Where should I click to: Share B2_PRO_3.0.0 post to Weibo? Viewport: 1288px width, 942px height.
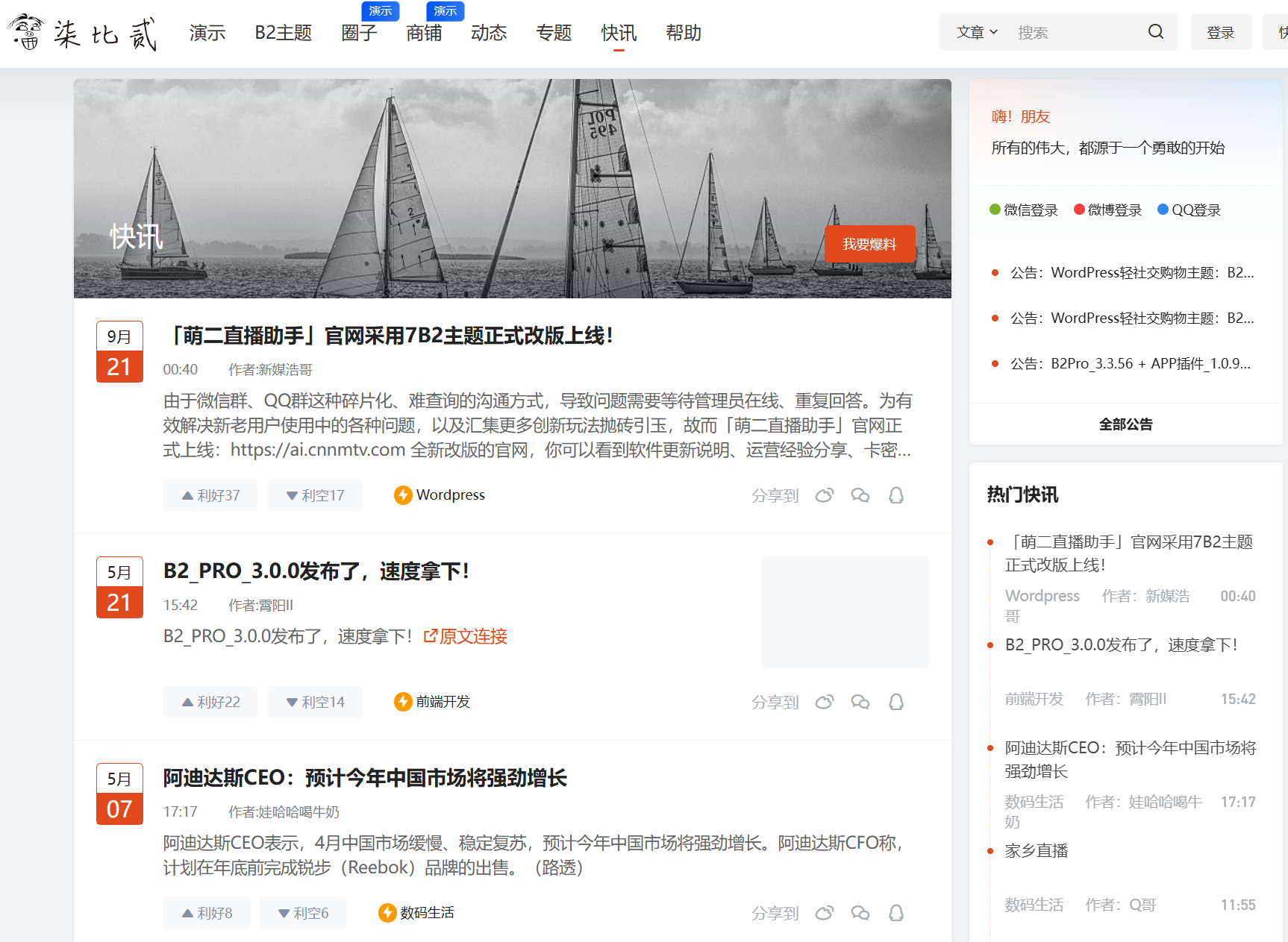click(x=824, y=702)
